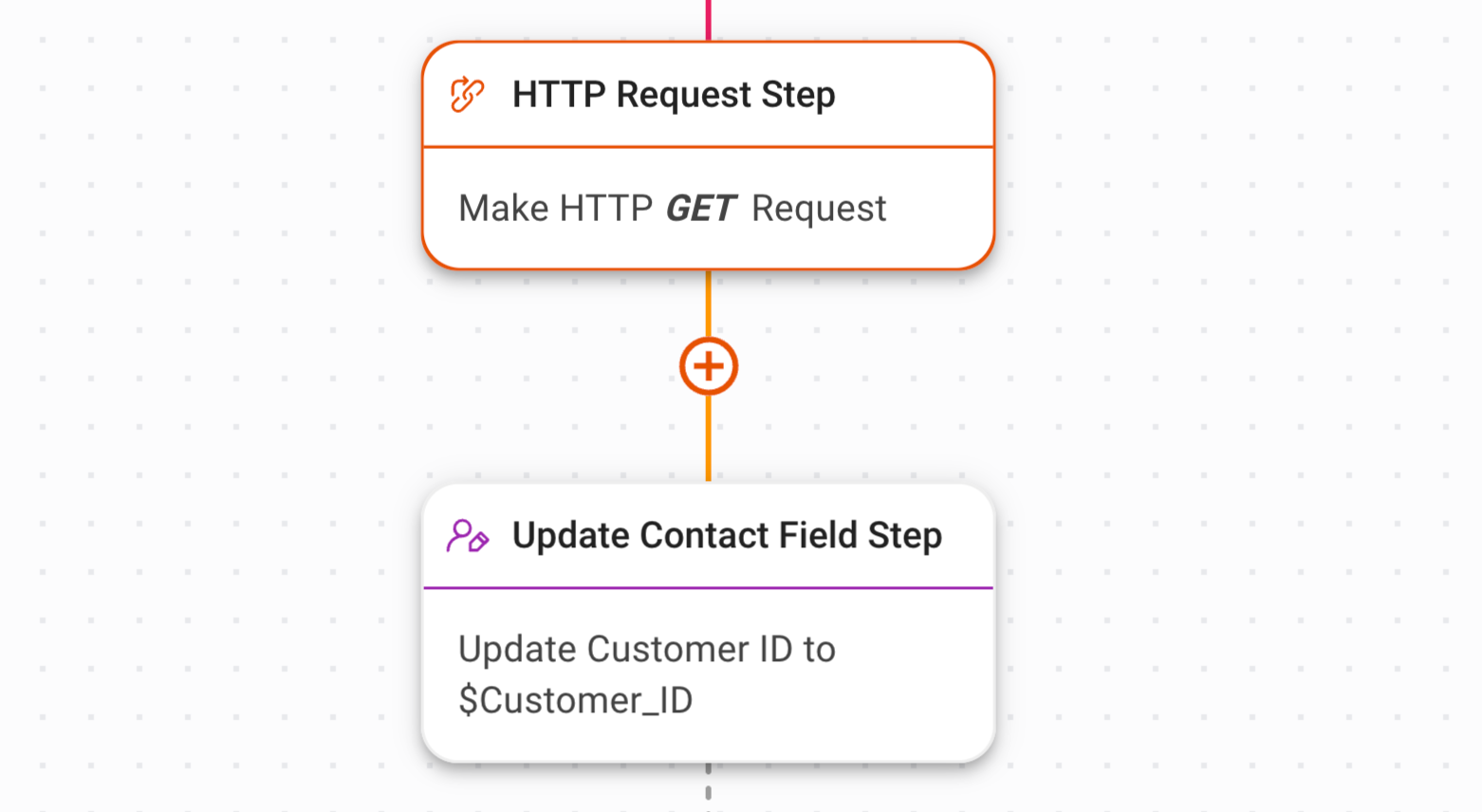Image resolution: width=1482 pixels, height=812 pixels.
Task: Select the pencil part of the contact icon
Action: point(478,541)
